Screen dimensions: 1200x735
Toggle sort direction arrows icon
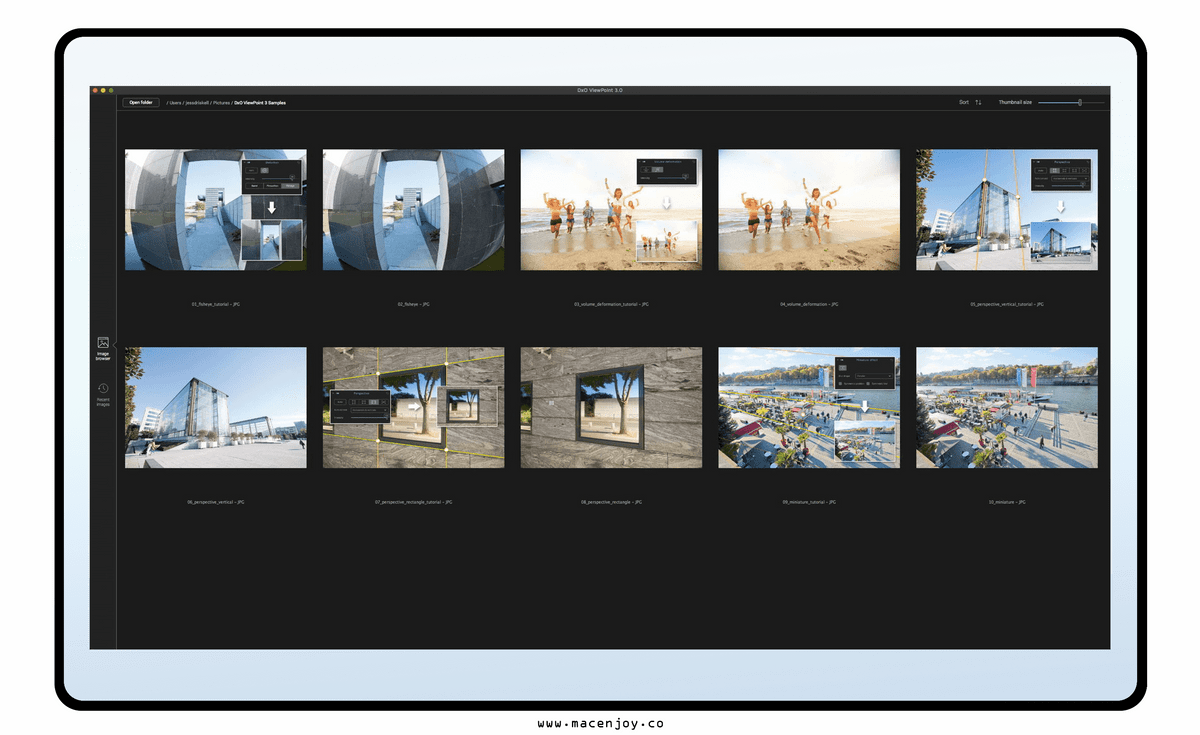(978, 102)
